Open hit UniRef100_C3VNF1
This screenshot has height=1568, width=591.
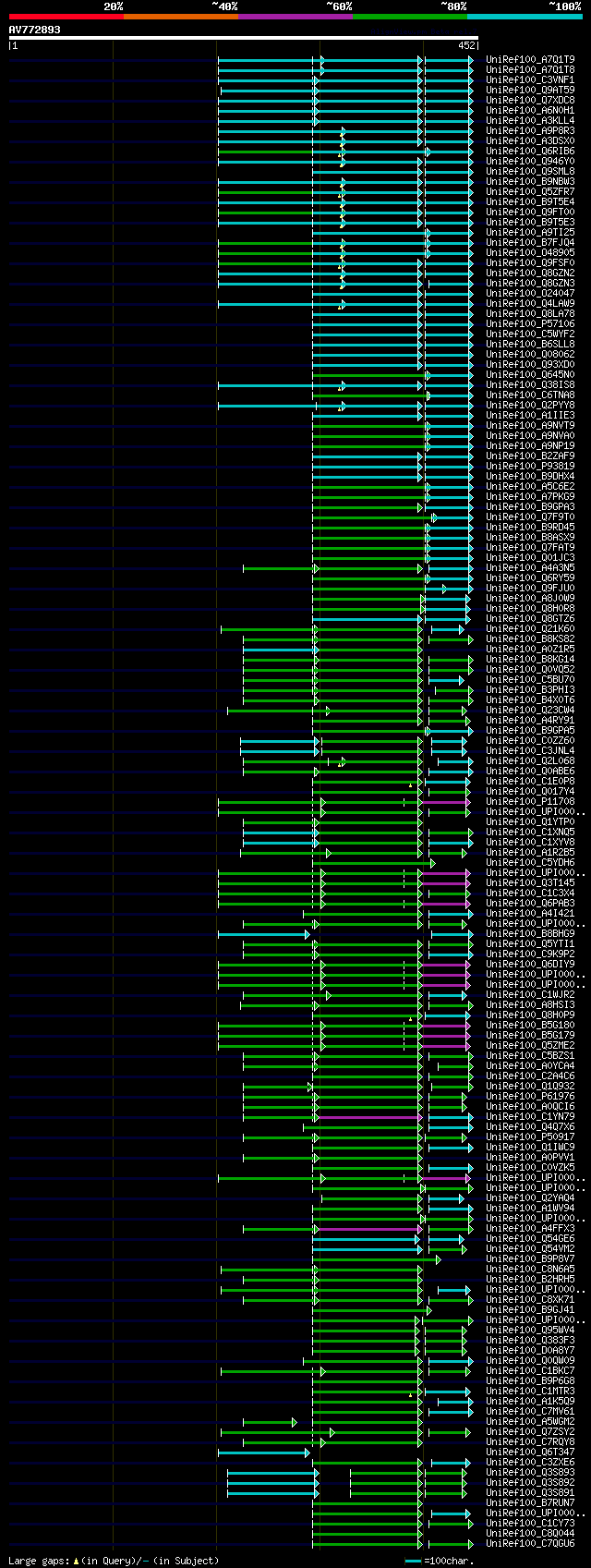[x=530, y=79]
